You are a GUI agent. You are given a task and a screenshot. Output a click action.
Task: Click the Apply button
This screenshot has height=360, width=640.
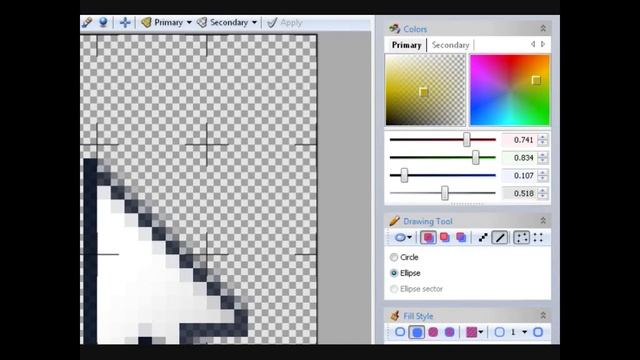(284, 22)
